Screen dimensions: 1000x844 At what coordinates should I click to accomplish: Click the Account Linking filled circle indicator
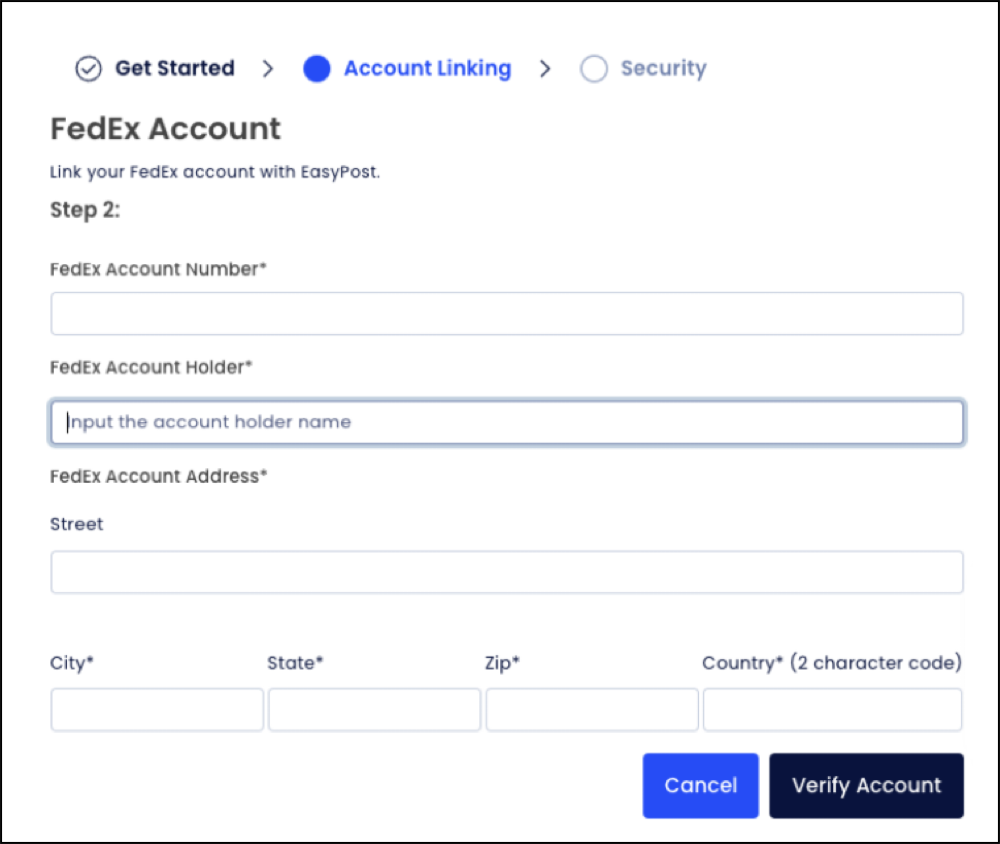tap(316, 68)
